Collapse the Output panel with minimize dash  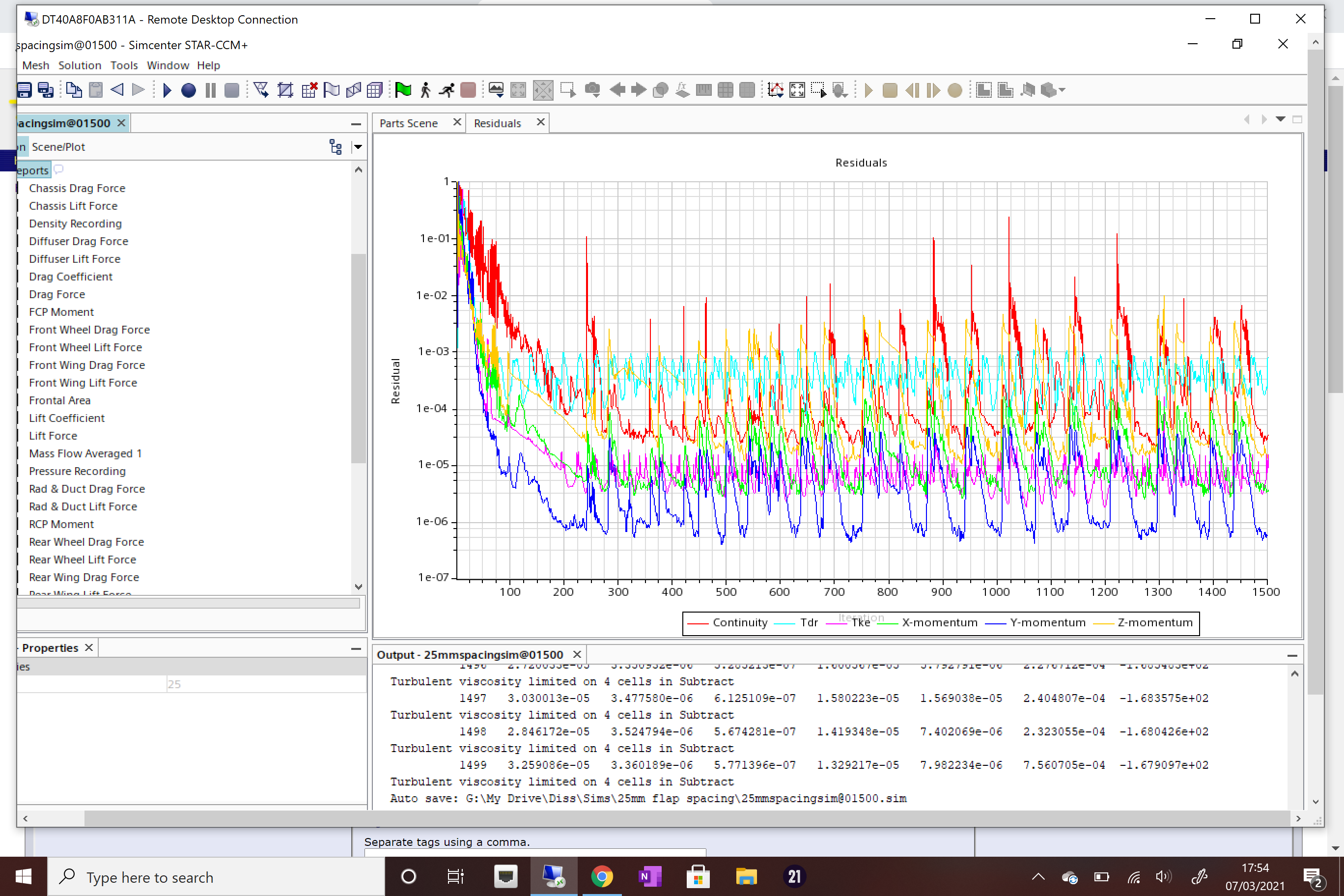pyautogui.click(x=1292, y=655)
